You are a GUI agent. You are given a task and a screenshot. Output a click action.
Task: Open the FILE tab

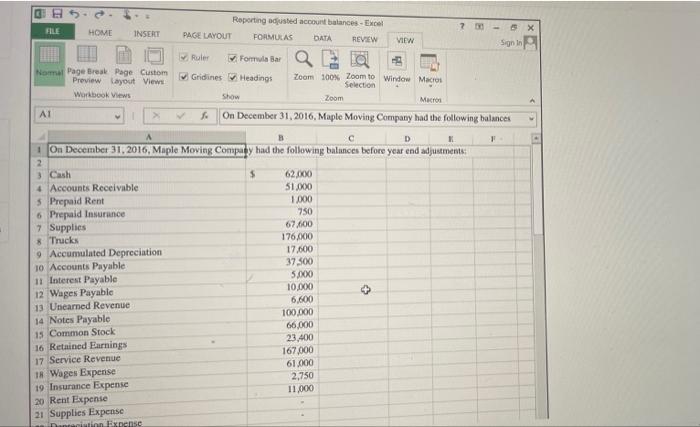point(53,31)
